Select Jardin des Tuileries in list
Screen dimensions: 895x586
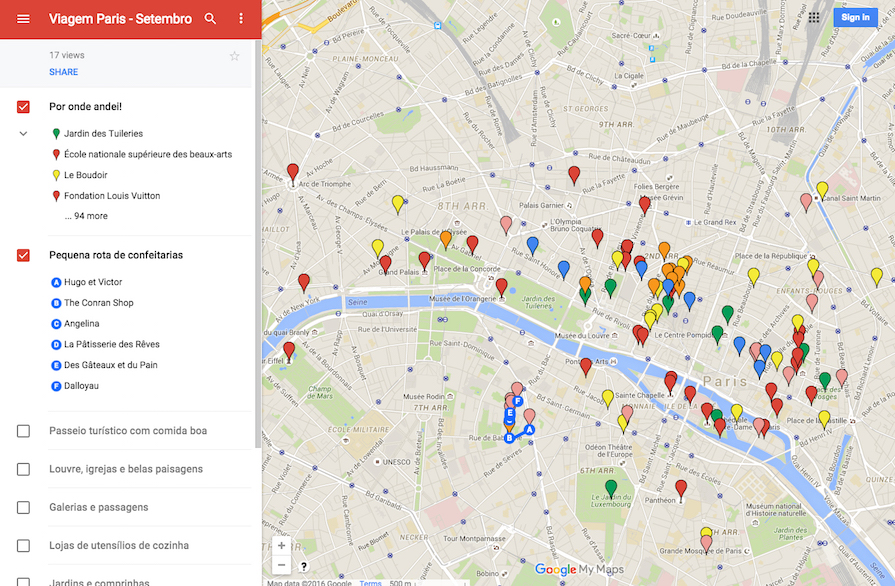(x=103, y=134)
